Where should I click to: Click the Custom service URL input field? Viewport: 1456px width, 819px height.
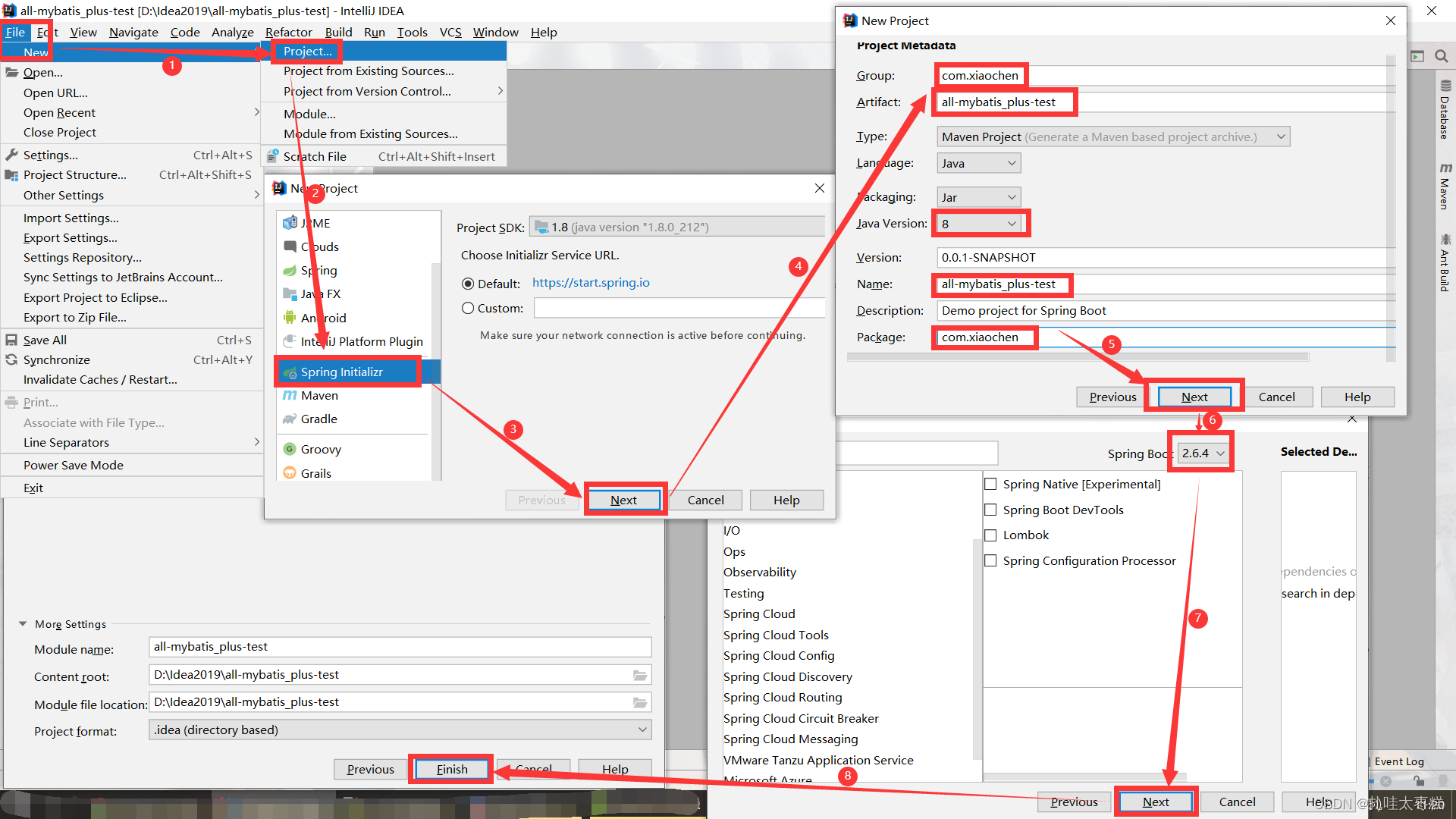679,308
